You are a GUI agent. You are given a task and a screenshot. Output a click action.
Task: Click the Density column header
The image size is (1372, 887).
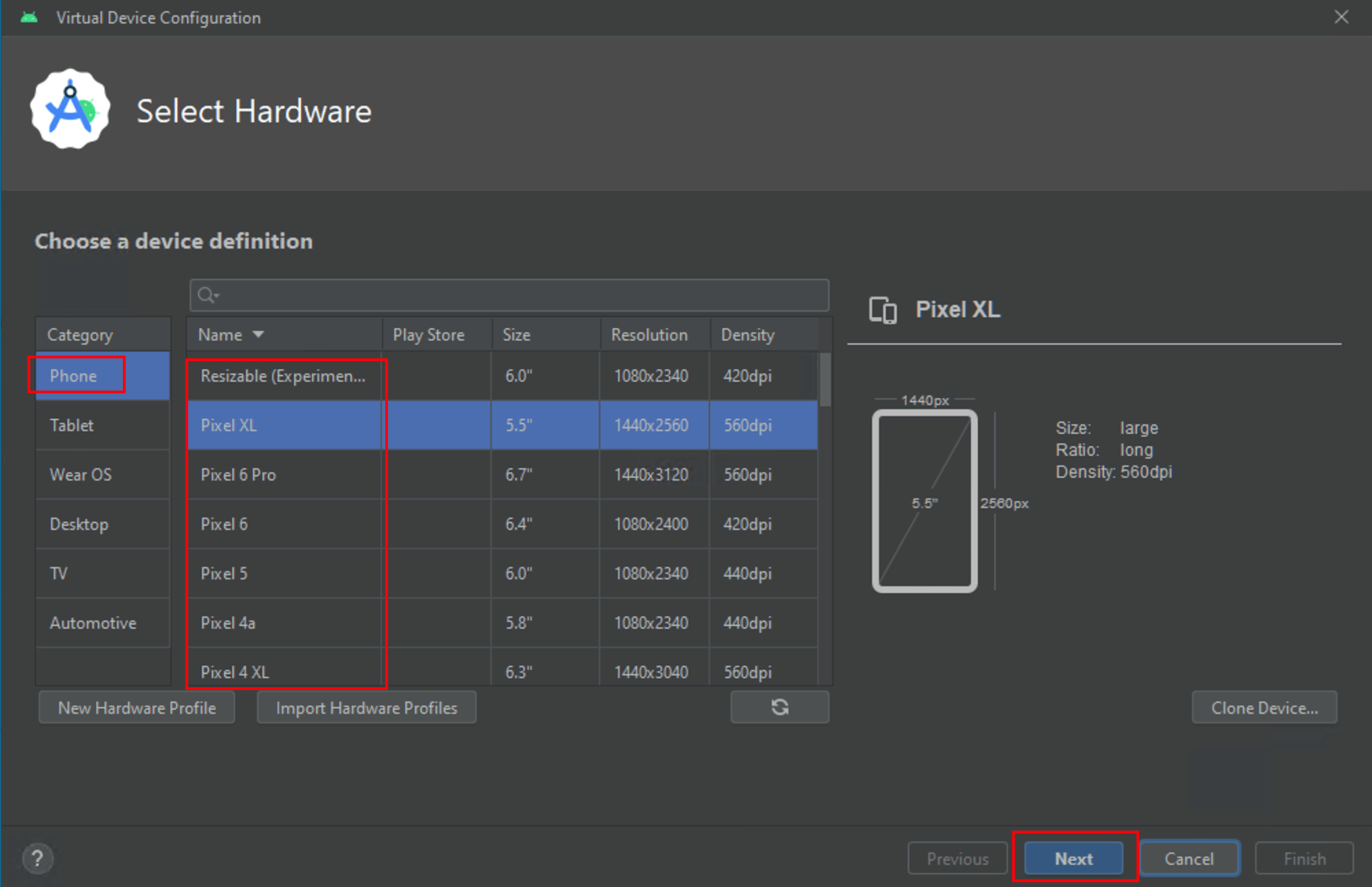tap(764, 334)
